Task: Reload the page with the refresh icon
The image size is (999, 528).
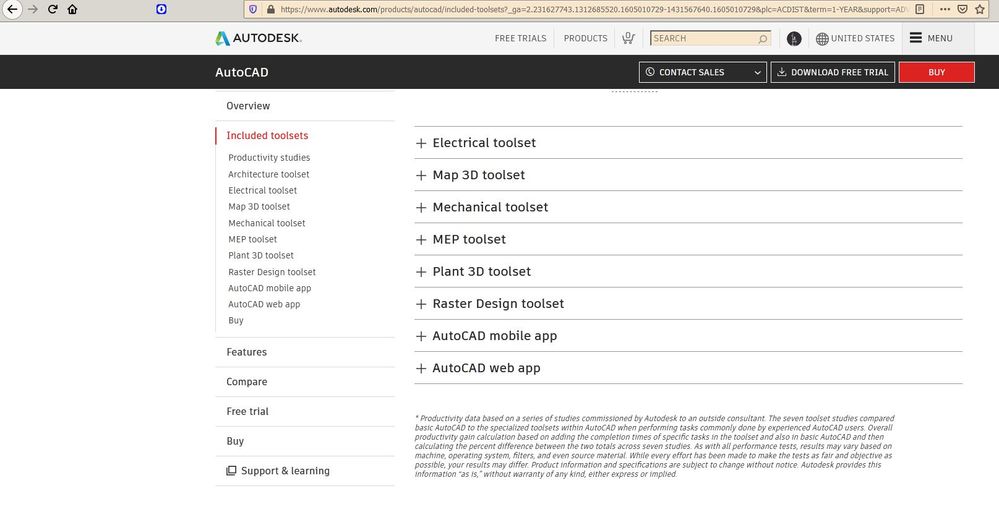Action: pos(53,9)
